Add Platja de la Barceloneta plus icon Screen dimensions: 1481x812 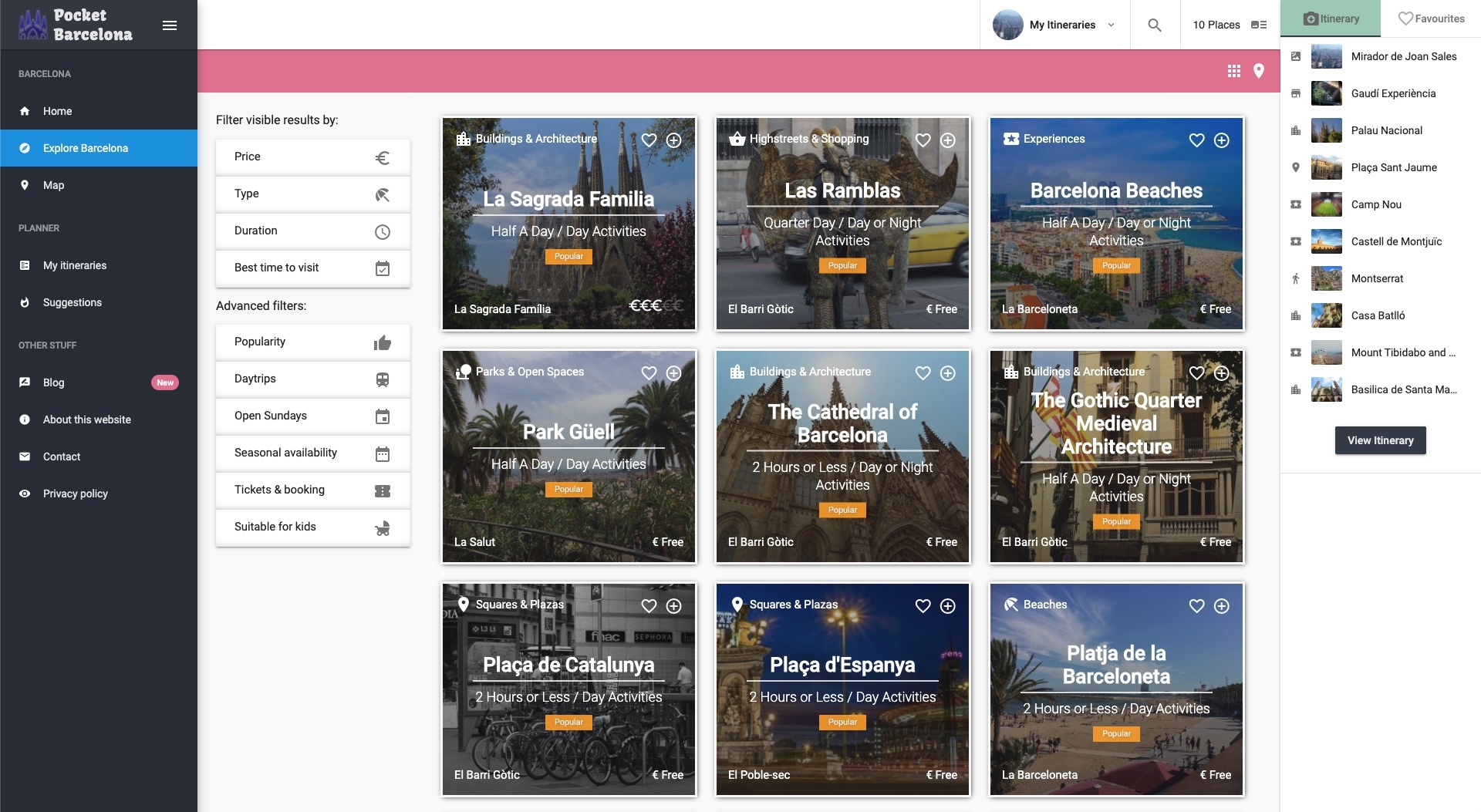click(1221, 606)
